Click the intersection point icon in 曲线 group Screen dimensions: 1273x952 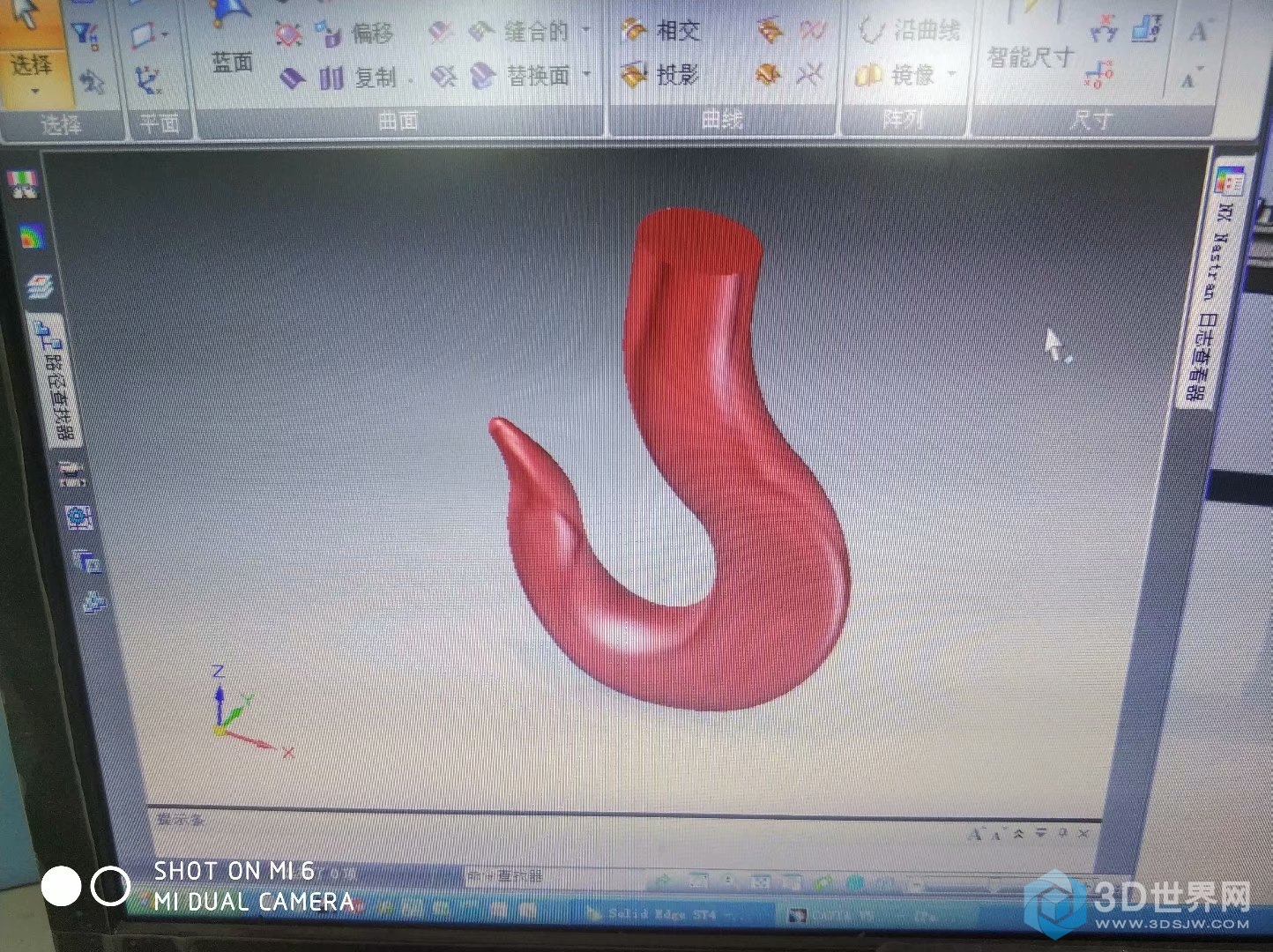pos(809,75)
